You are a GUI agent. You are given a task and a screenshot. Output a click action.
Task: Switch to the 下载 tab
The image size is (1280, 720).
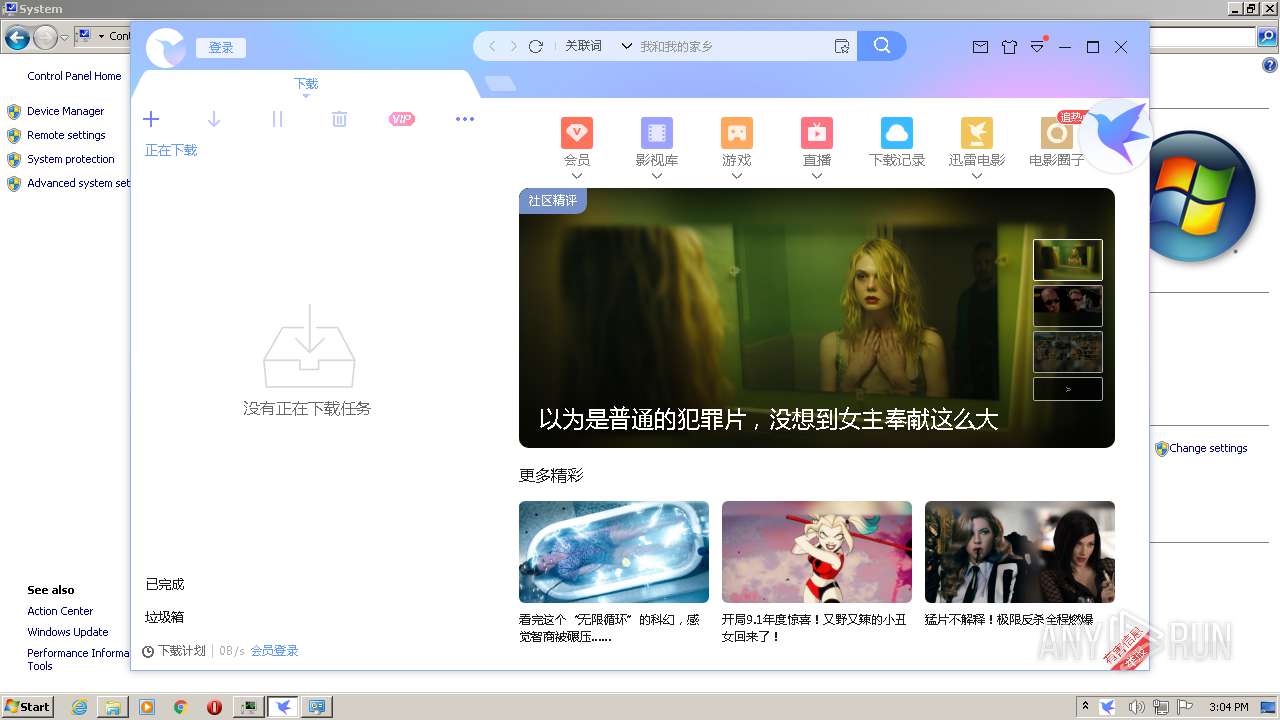point(306,84)
